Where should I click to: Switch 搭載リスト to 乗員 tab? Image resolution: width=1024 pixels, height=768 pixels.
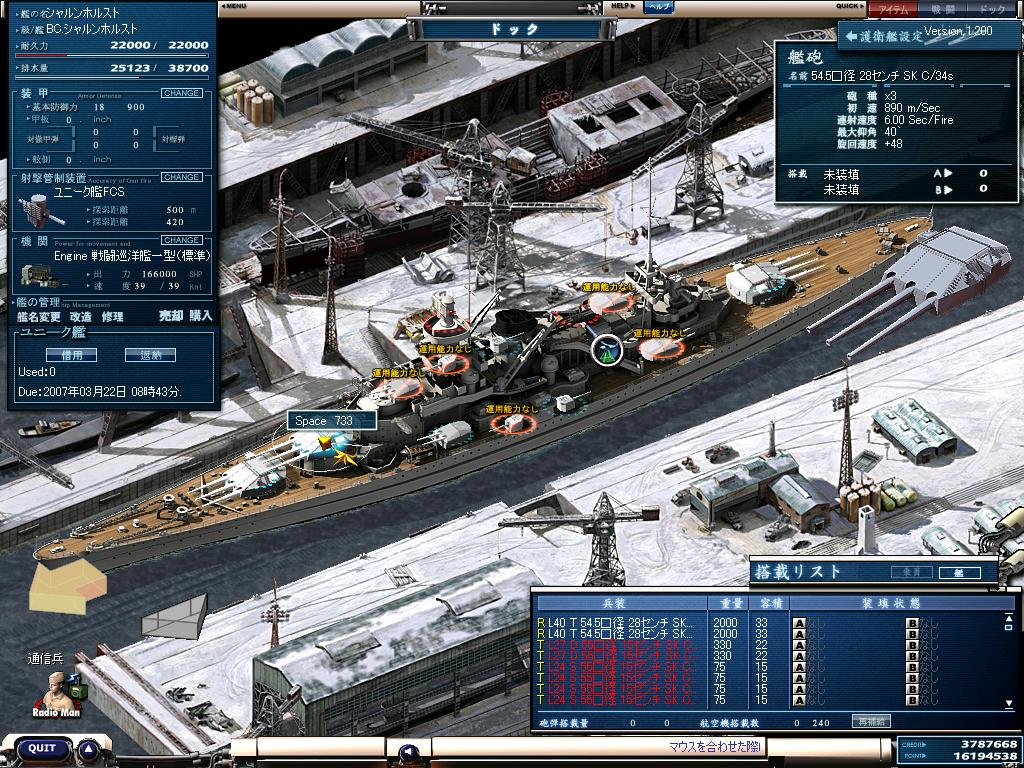click(912, 572)
